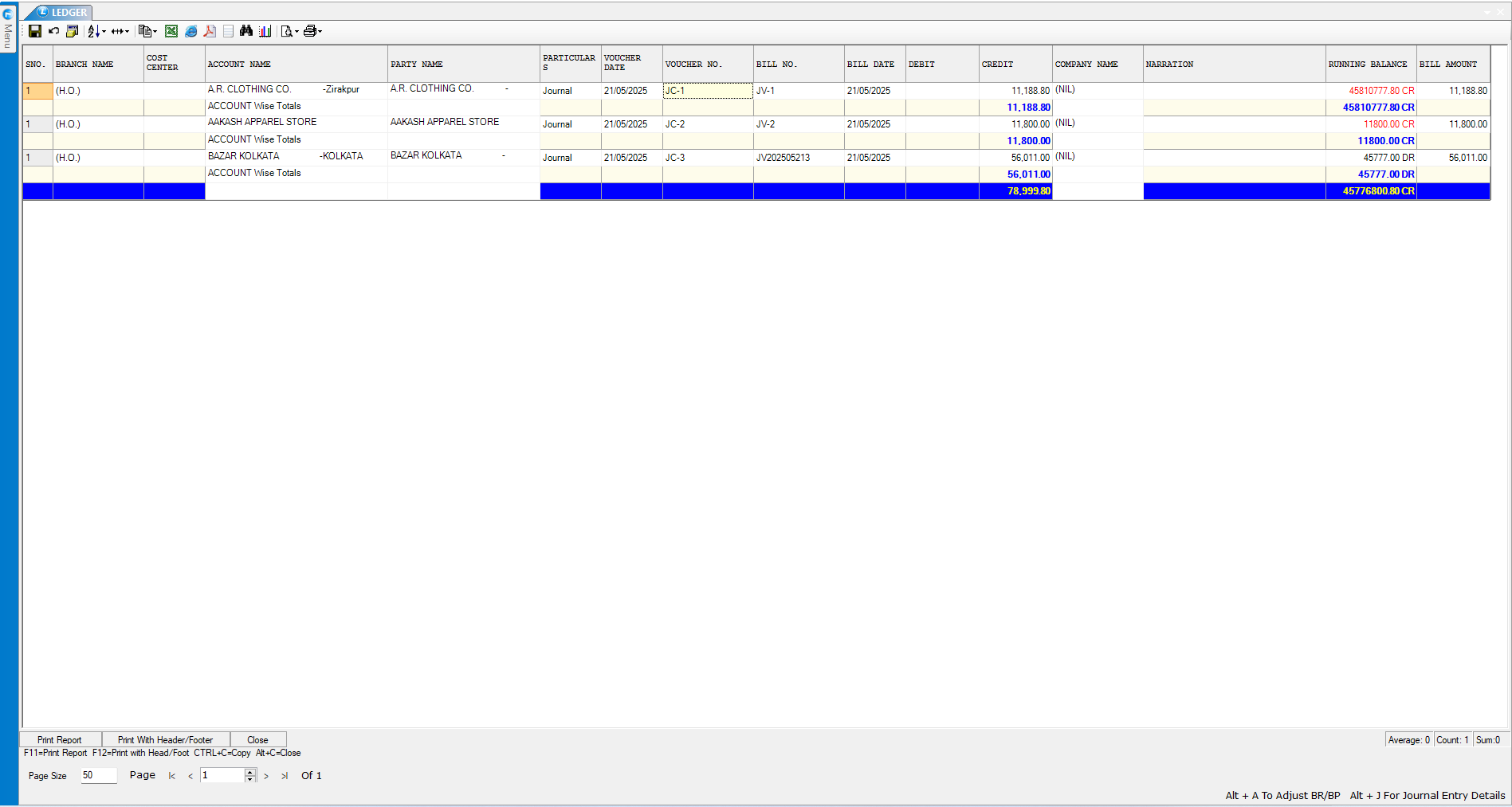The image size is (1512, 807).
Task: Increase page number with up spinner
Action: (x=250, y=772)
